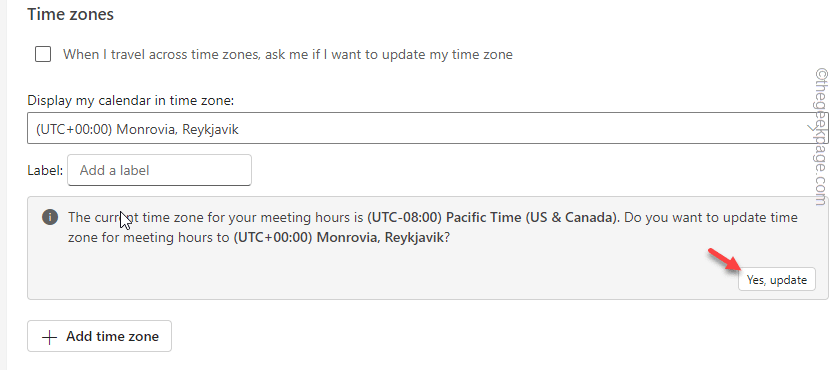Click the red arrow pointing at Yes, update

click(724, 261)
